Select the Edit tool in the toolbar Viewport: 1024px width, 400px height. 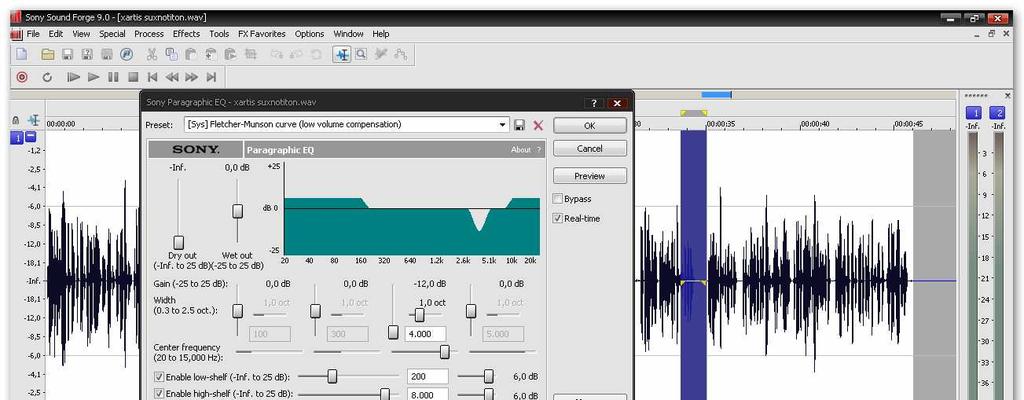[x=342, y=54]
